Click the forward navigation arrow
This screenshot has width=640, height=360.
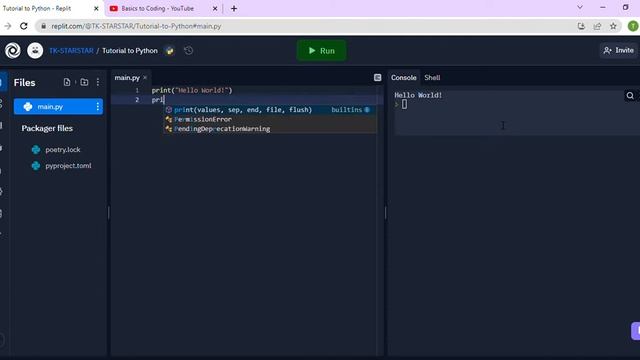click(x=8, y=26)
